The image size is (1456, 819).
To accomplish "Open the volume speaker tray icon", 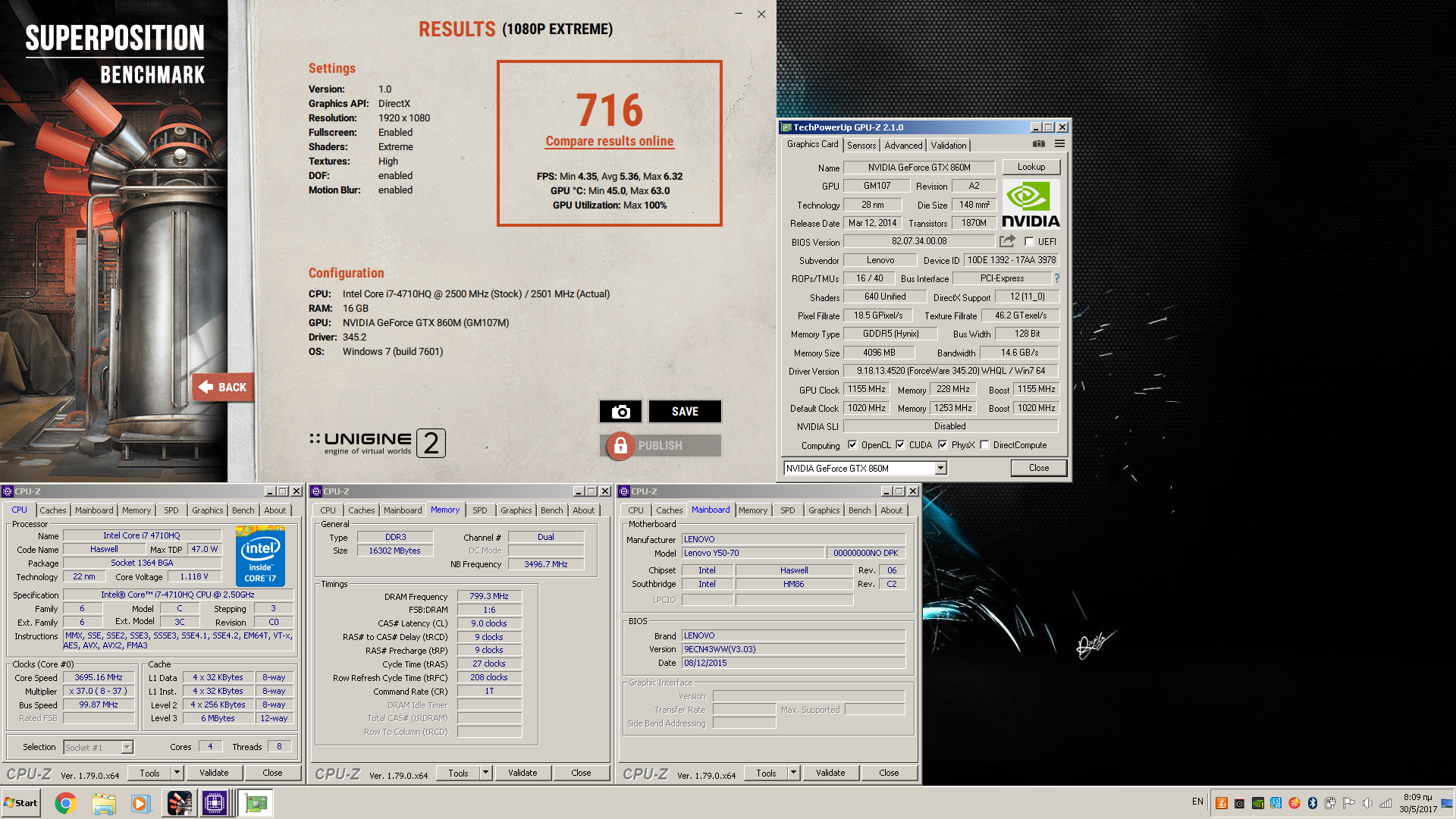I will tap(1367, 803).
